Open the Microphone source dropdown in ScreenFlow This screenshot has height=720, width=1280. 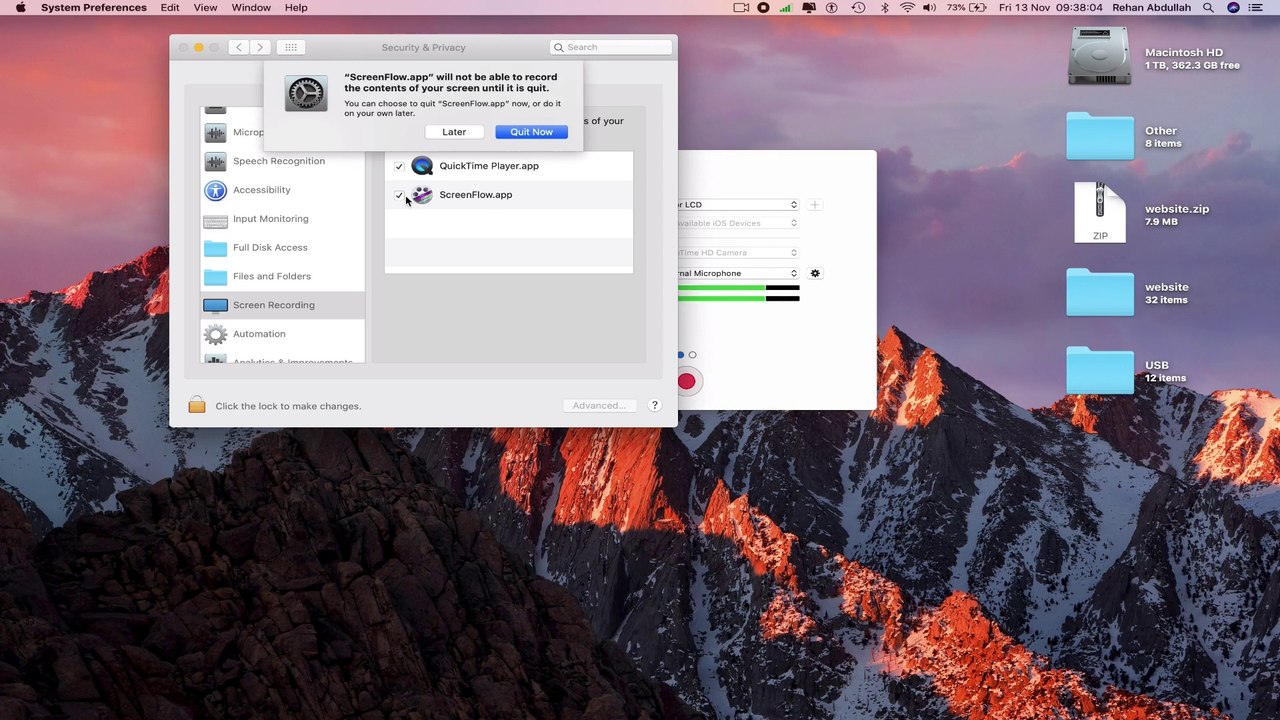(738, 273)
